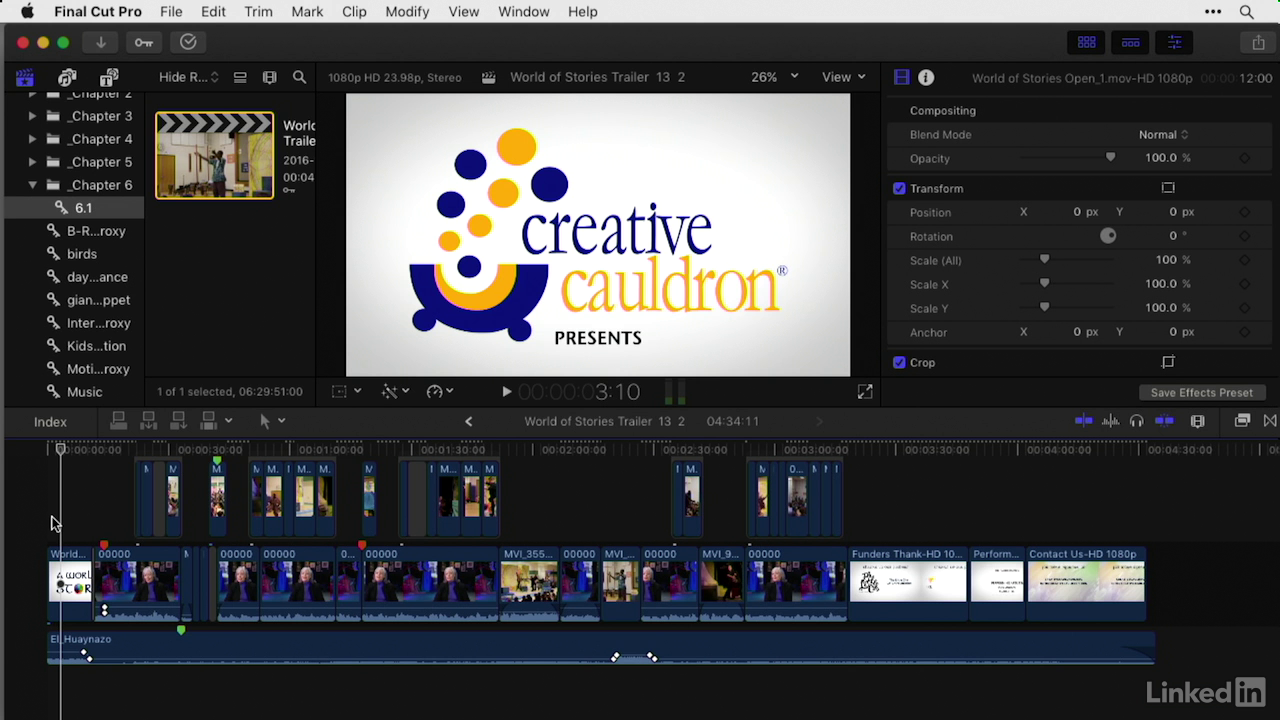Click Overwrite clip edit icon
1280x720 pixels.
tap(209, 421)
